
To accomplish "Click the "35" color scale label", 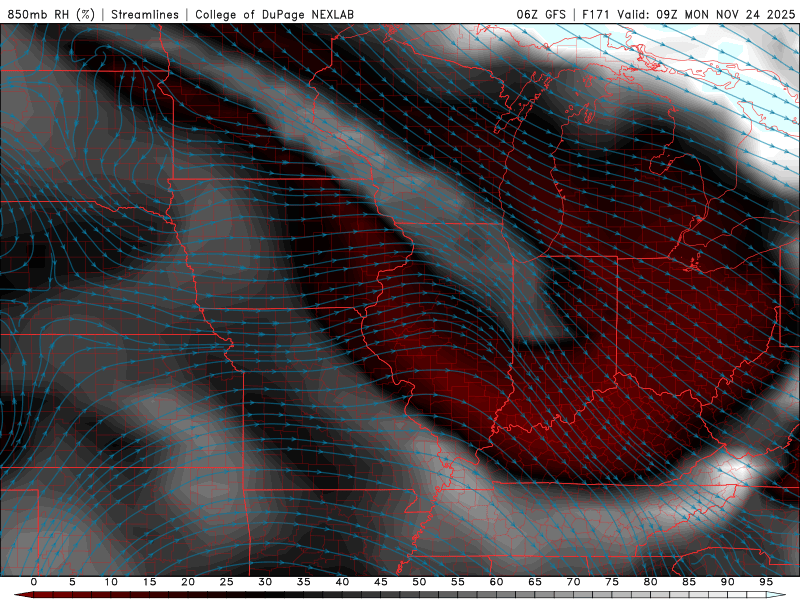I will click(x=304, y=582).
